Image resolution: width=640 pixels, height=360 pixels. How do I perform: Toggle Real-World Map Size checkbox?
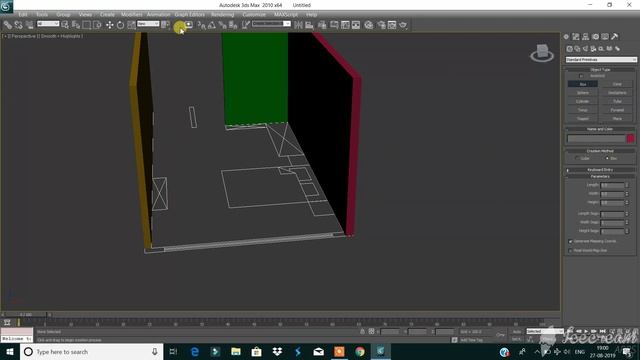coord(571,250)
